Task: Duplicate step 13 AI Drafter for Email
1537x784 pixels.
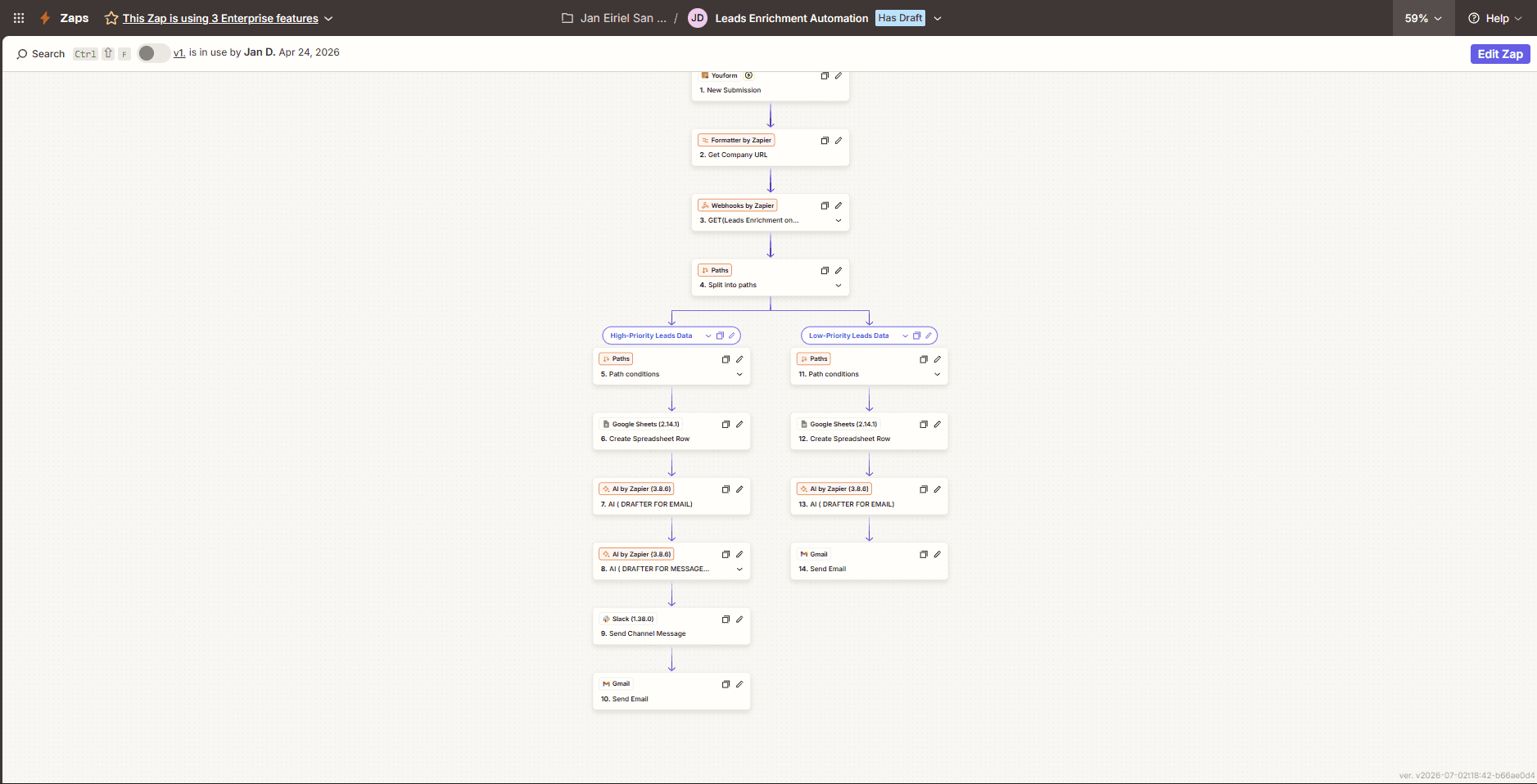Action: [924, 489]
